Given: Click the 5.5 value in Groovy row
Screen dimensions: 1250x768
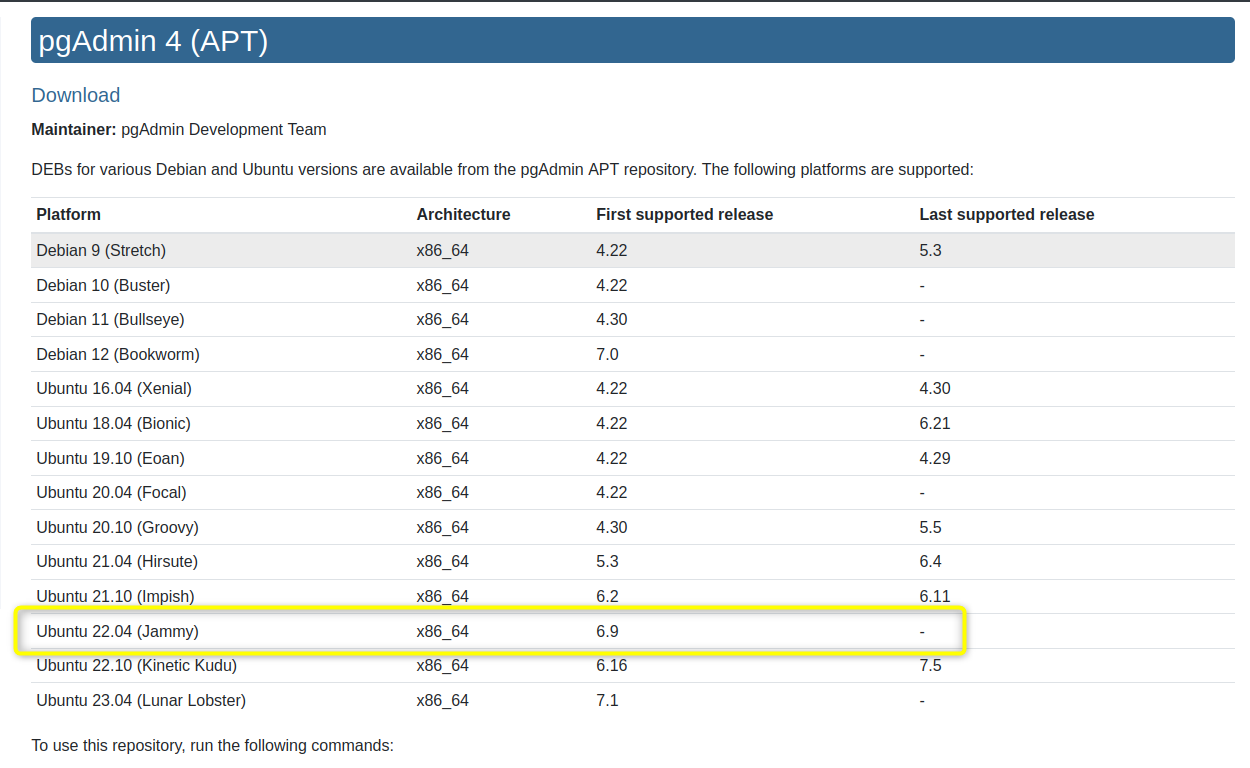Looking at the screenshot, I should coord(930,527).
